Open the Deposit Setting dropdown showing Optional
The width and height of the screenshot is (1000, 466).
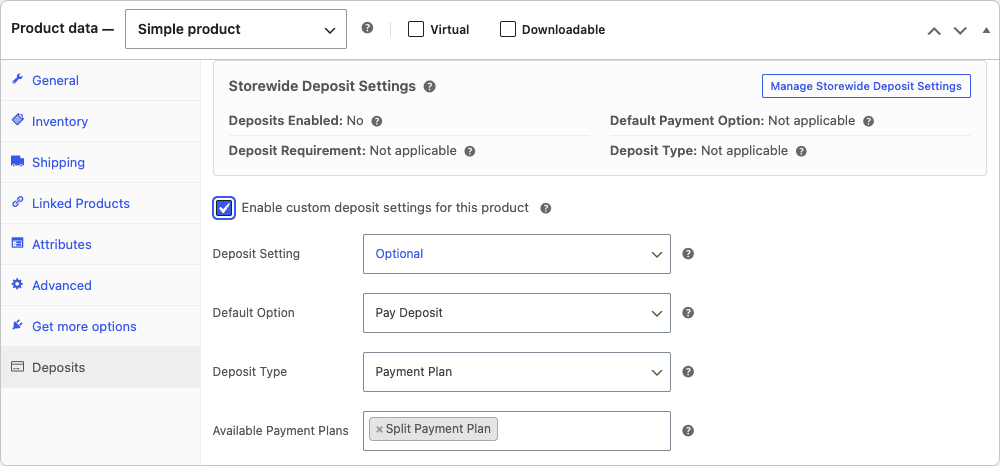click(x=517, y=254)
